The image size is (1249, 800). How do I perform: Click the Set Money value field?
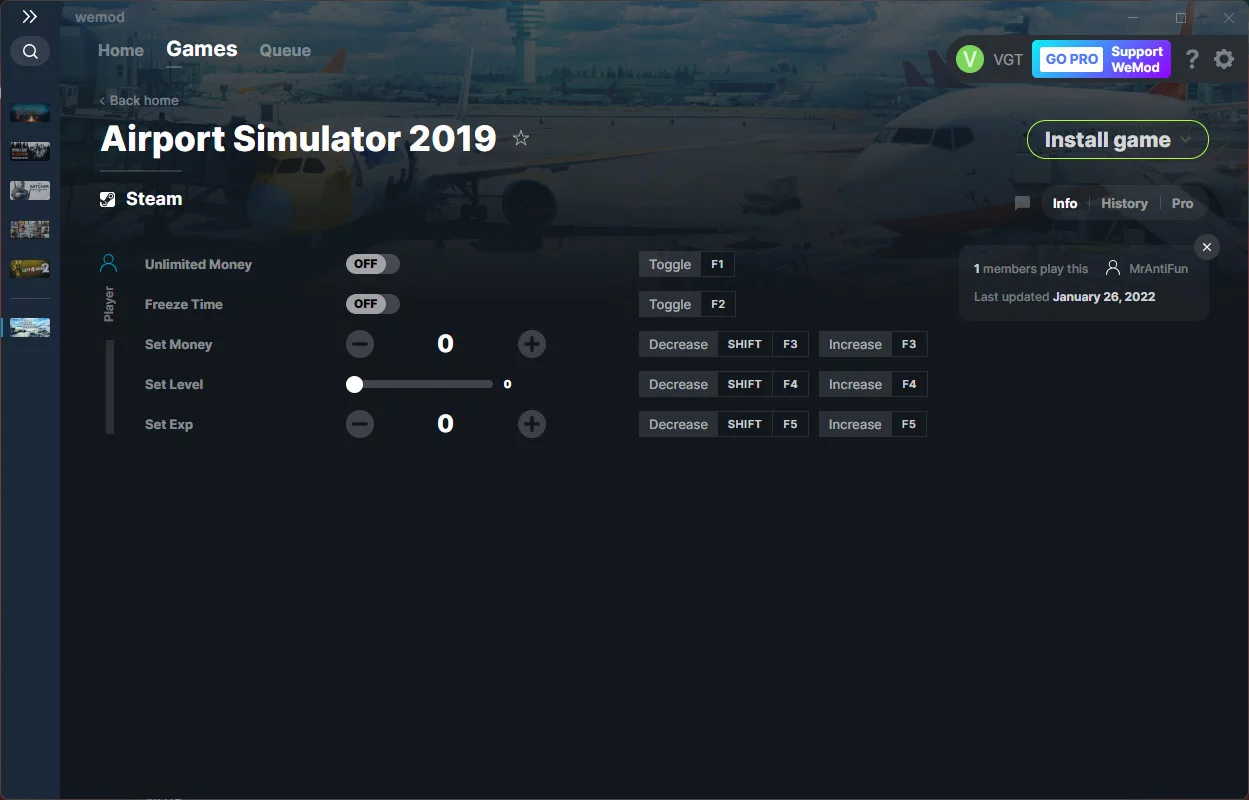coord(446,344)
